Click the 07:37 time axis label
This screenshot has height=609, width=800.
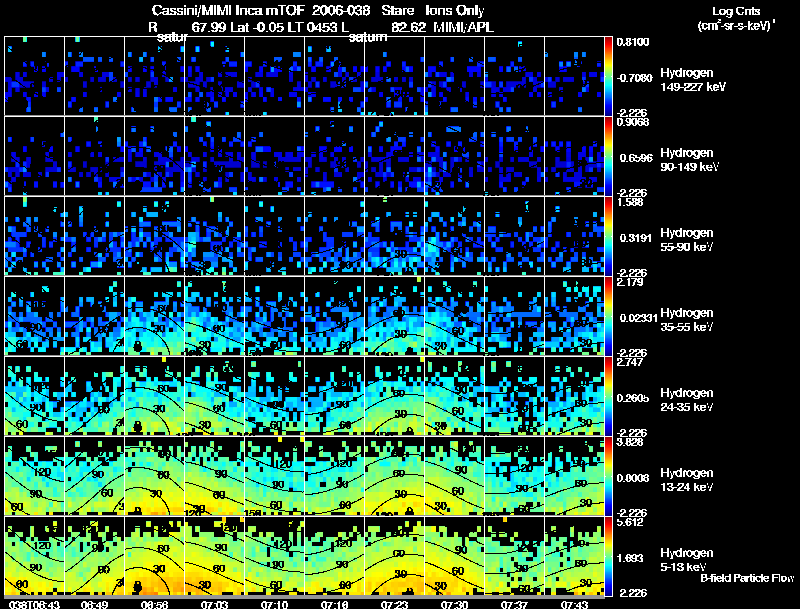[514, 604]
